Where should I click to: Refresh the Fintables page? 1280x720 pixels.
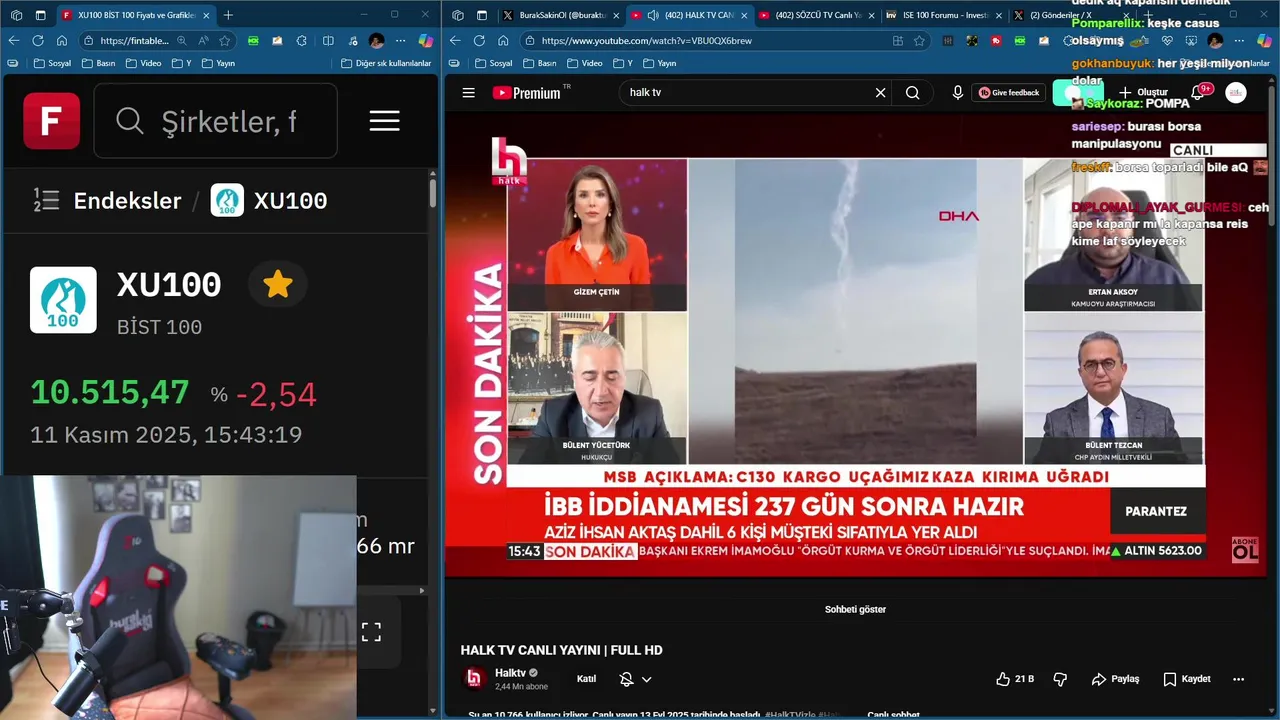pyautogui.click(x=38, y=40)
